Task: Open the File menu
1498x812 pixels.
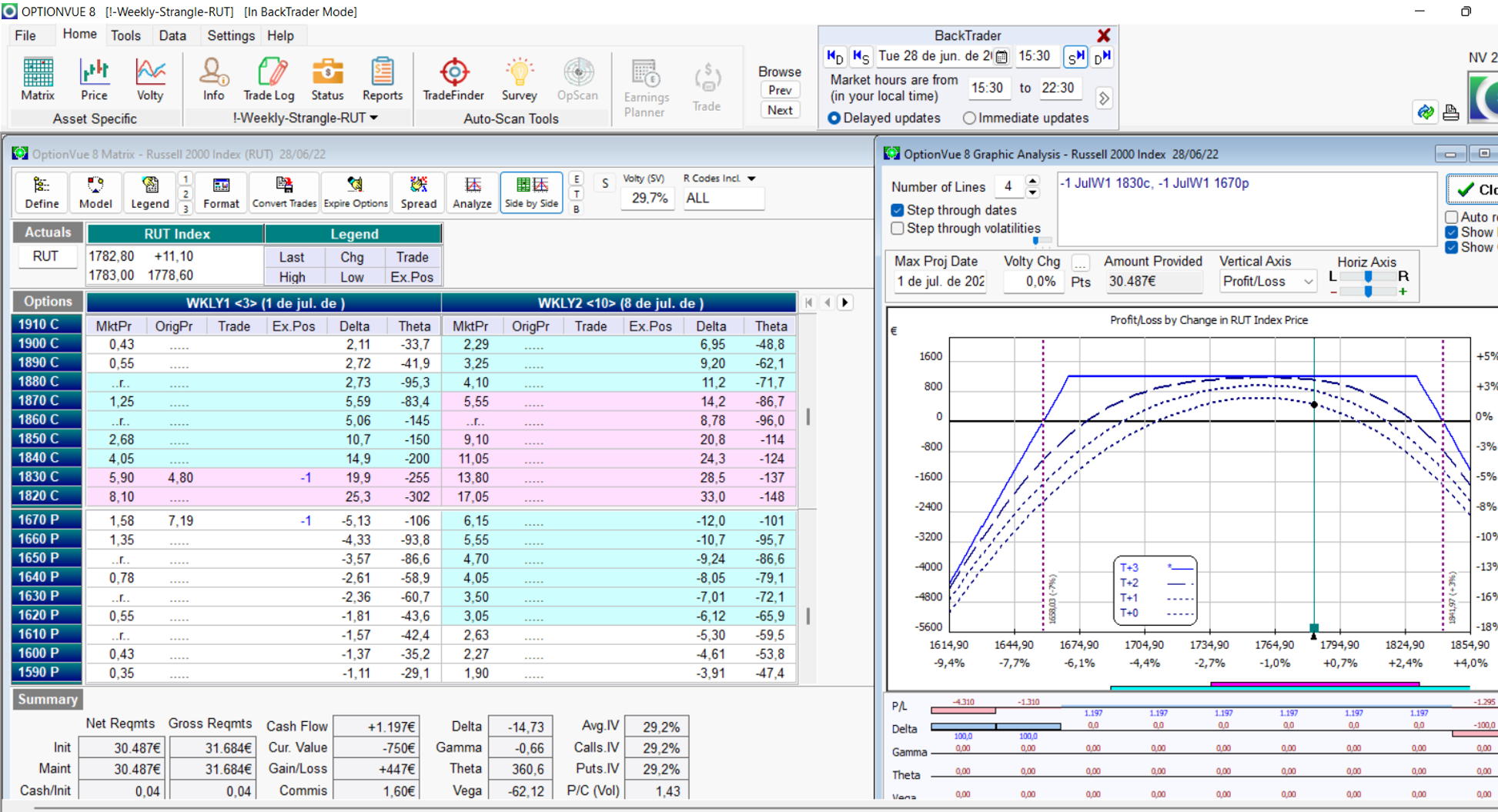Action: pyautogui.click(x=25, y=35)
